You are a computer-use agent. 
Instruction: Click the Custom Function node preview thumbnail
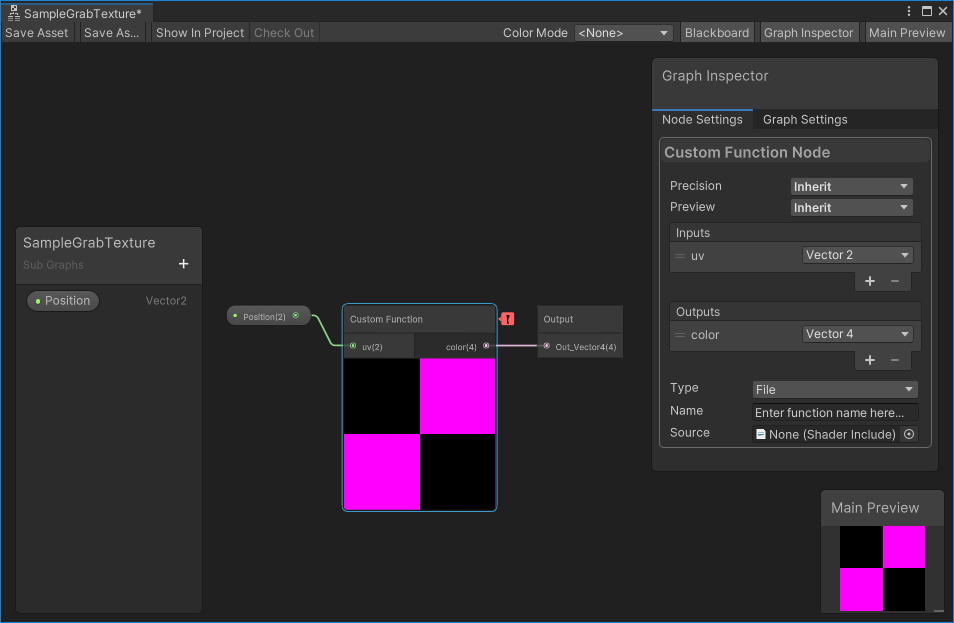419,434
